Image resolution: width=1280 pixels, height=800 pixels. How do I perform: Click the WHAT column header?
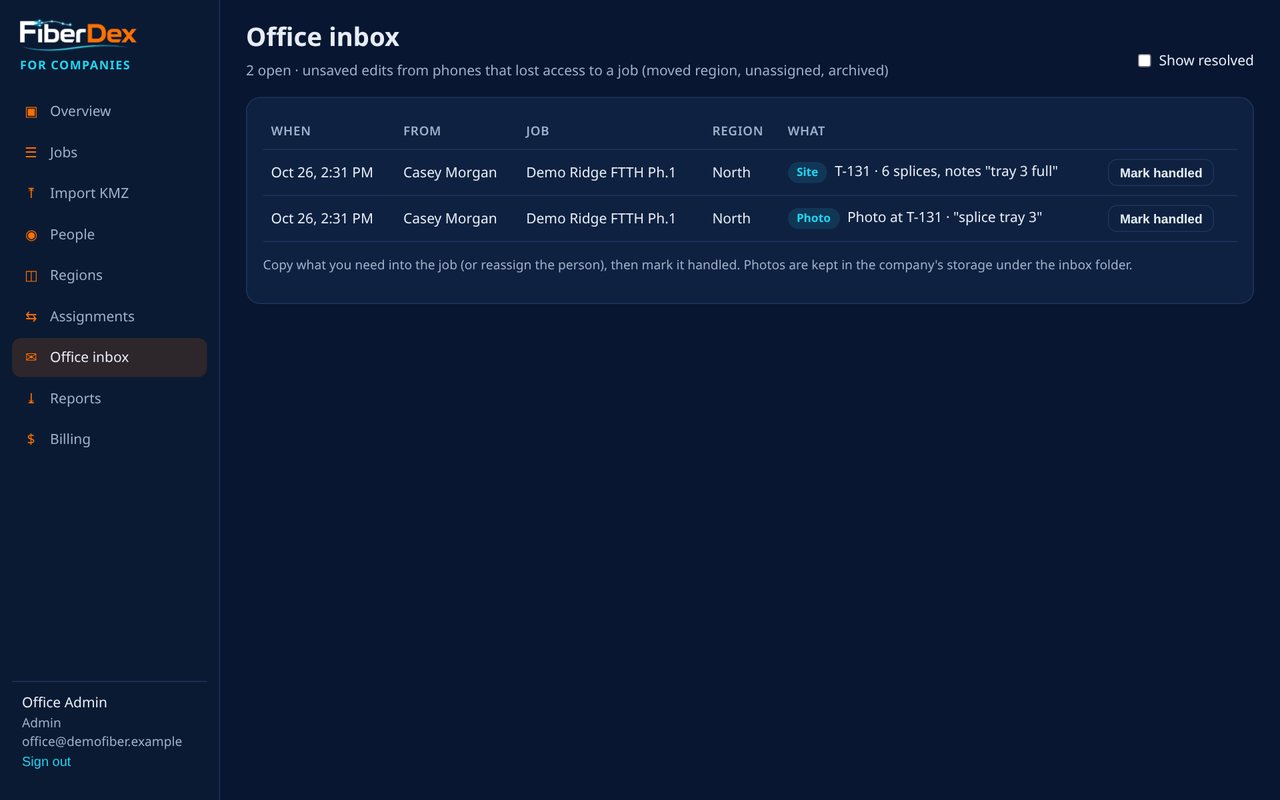[x=806, y=131]
